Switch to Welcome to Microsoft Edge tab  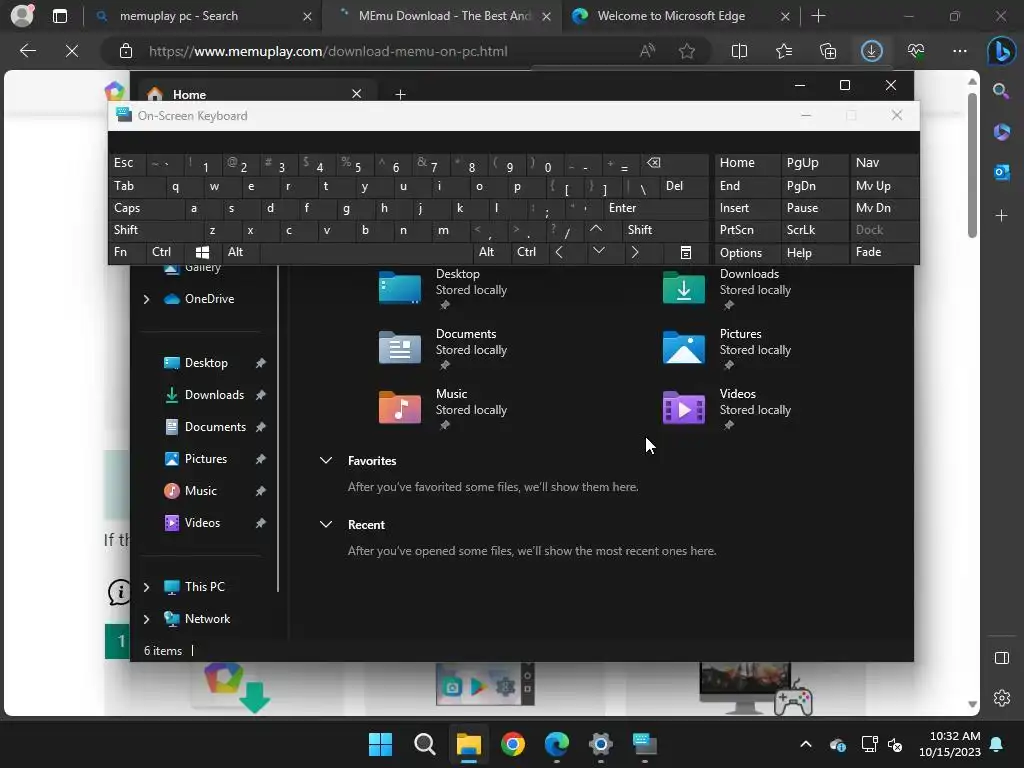tap(680, 16)
